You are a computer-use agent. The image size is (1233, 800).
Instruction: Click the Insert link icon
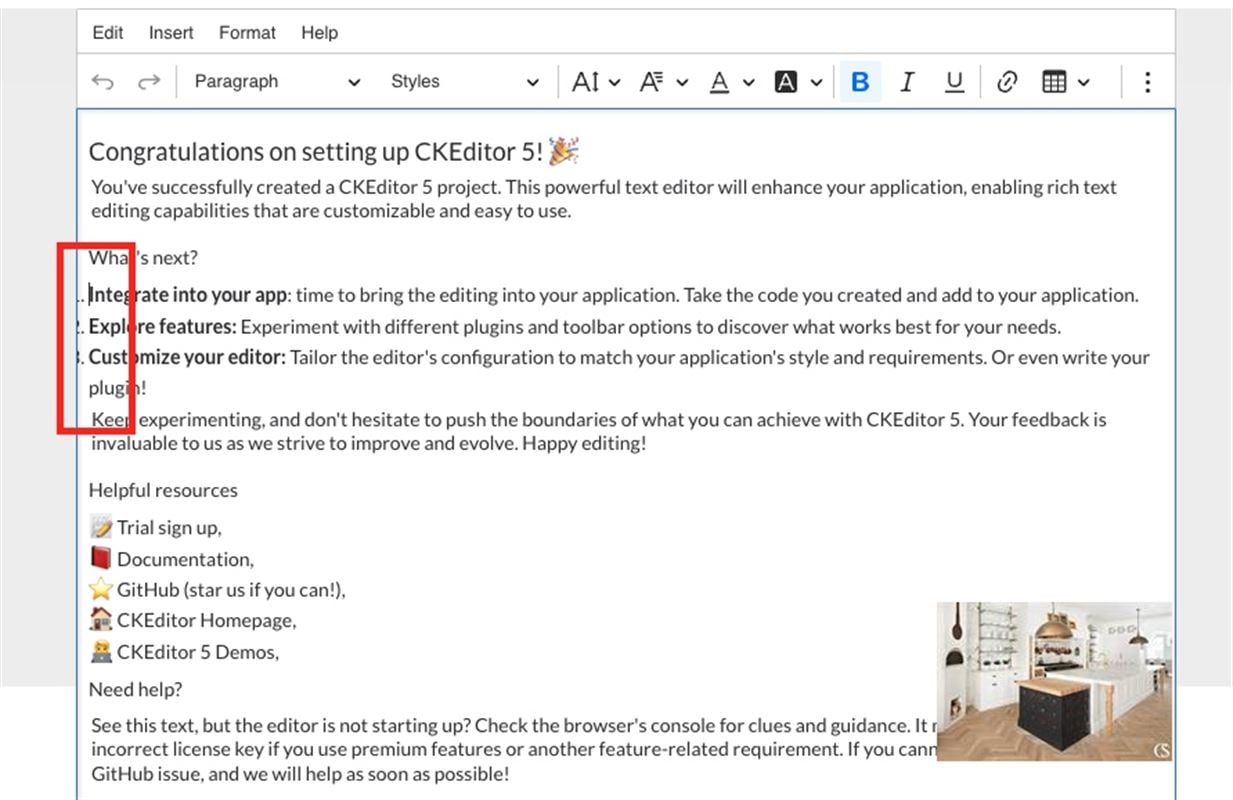pyautogui.click(x=1007, y=82)
